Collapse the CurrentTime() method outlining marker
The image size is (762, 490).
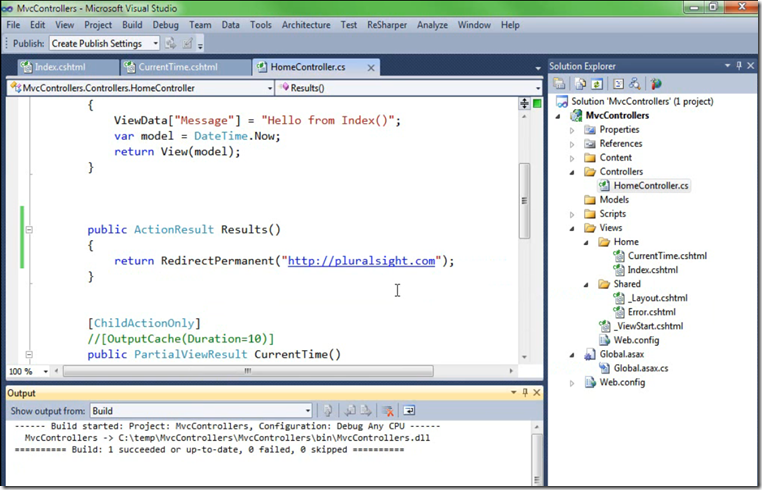[29, 354]
